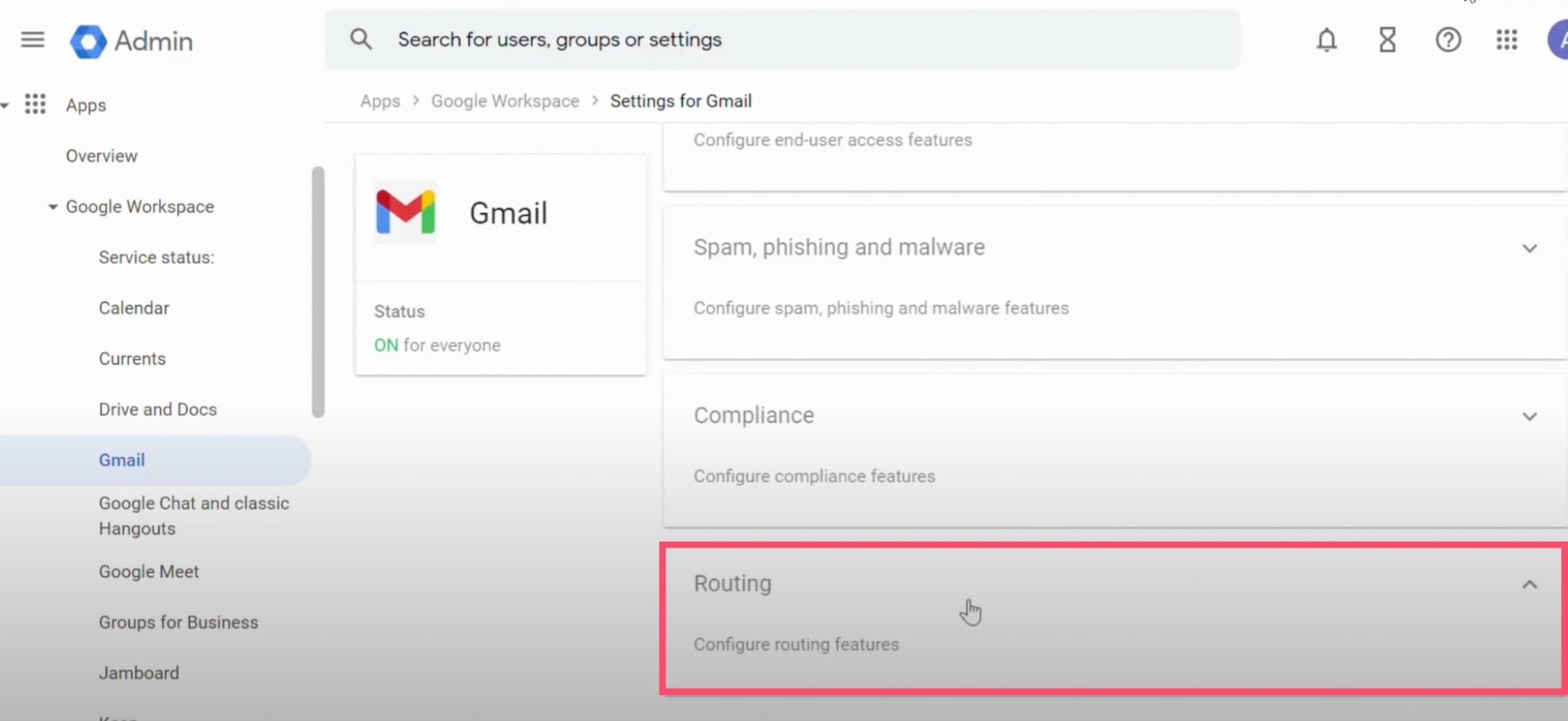Open Overview in the sidebar
The height and width of the screenshot is (721, 1568).
coord(101,156)
